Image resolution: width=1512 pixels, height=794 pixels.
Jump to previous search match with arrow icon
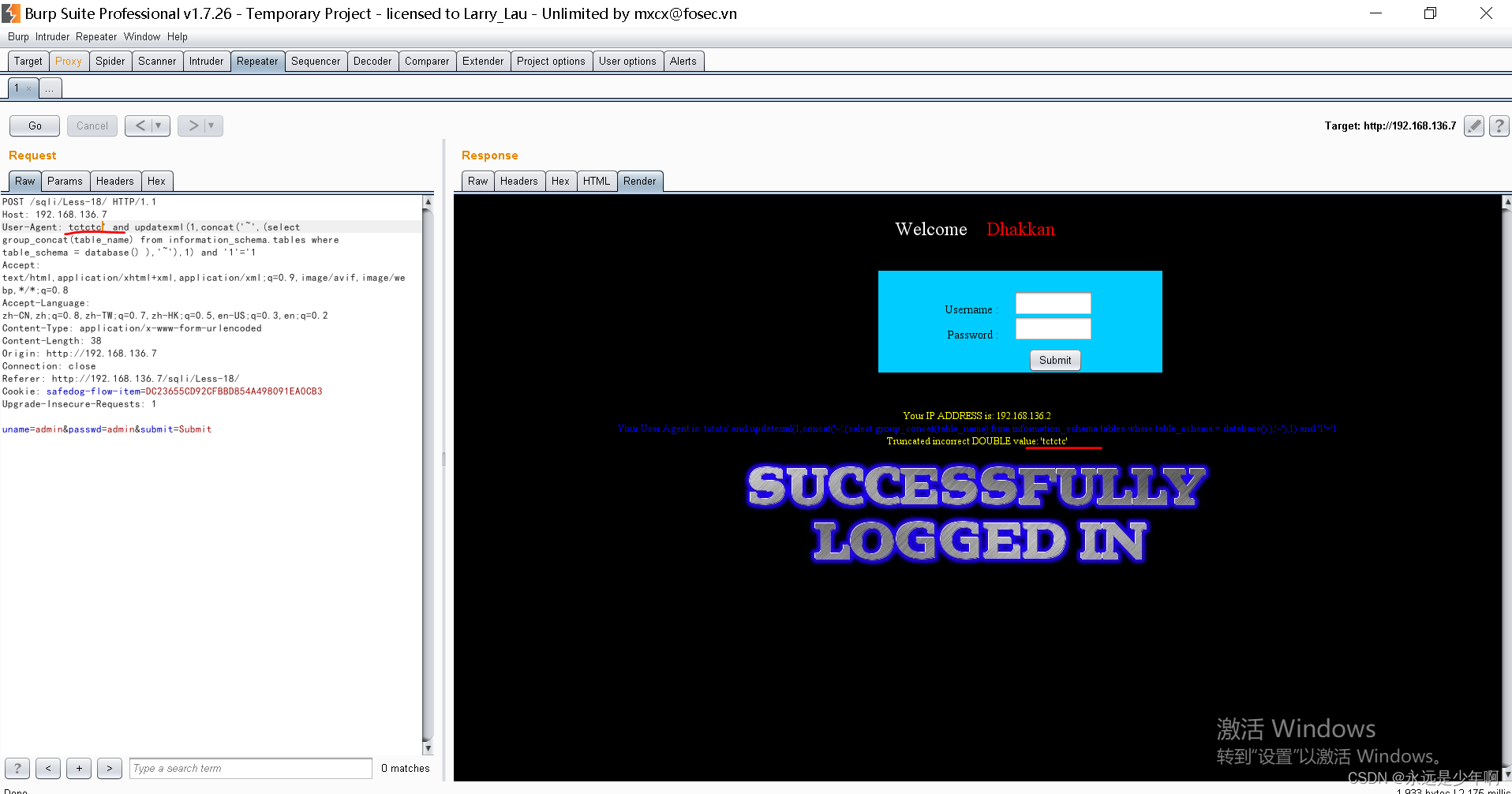47,768
